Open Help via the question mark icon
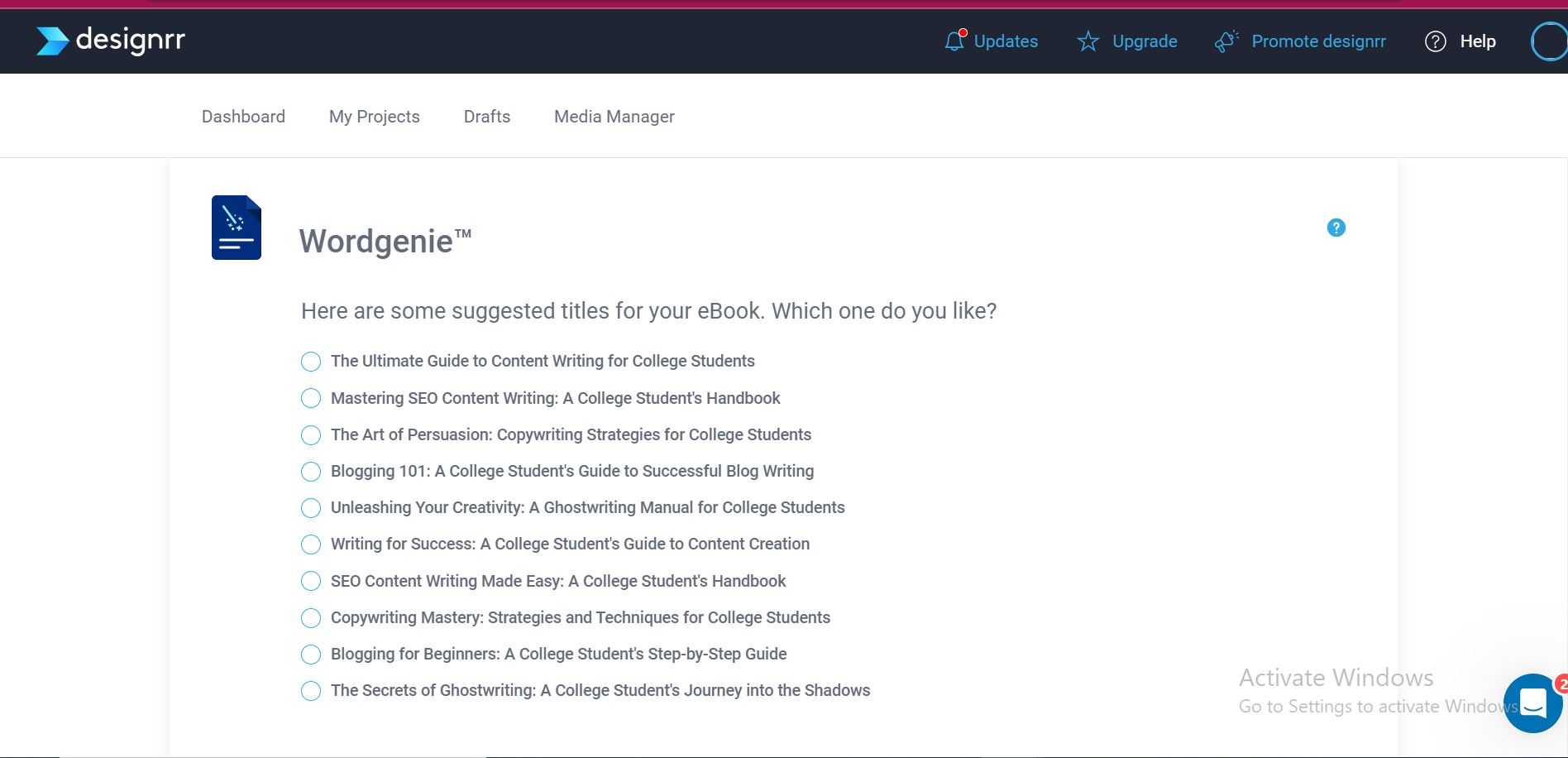1568x758 pixels. (1435, 41)
